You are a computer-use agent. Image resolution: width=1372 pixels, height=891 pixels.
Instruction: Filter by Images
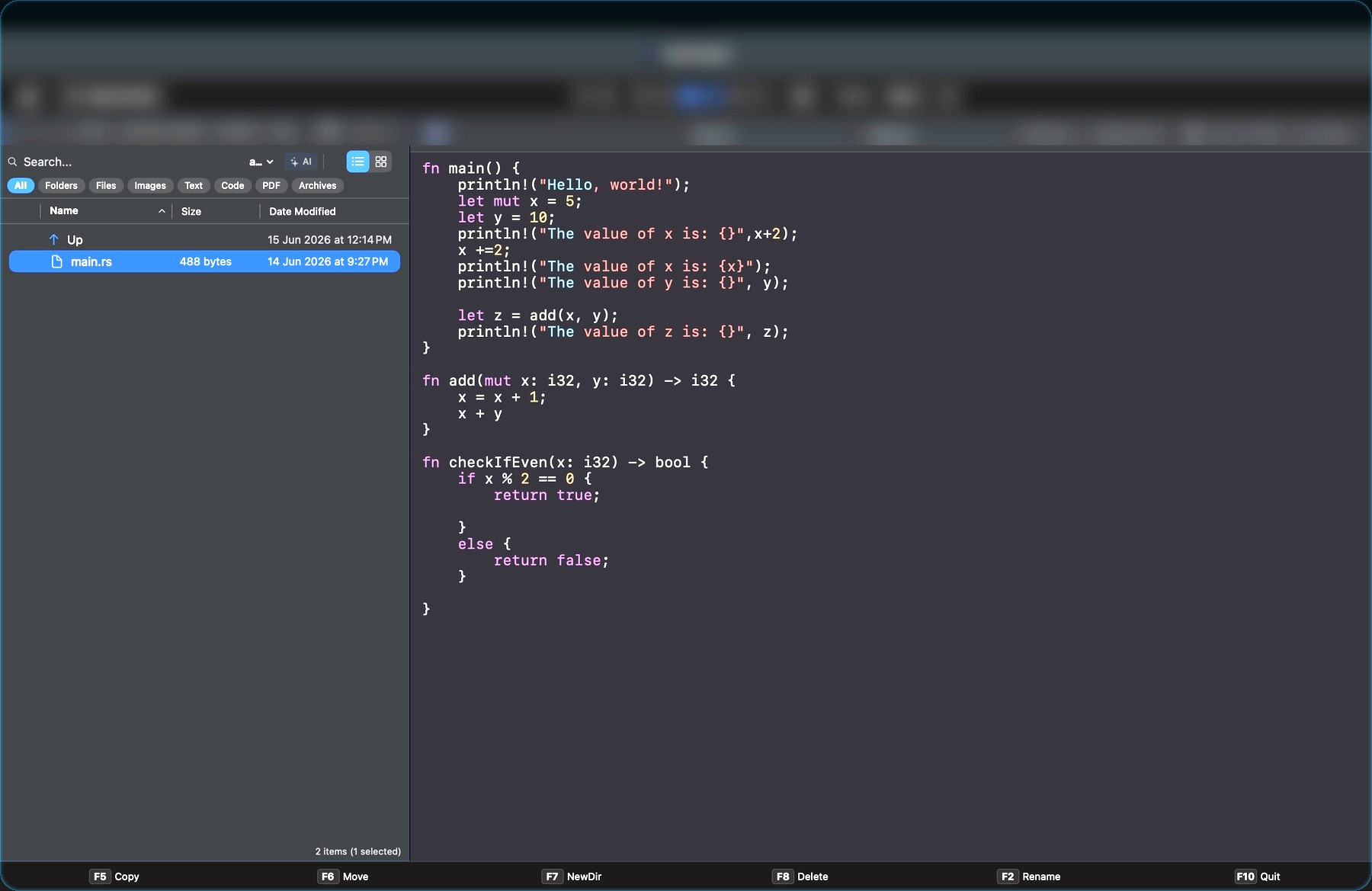point(150,185)
